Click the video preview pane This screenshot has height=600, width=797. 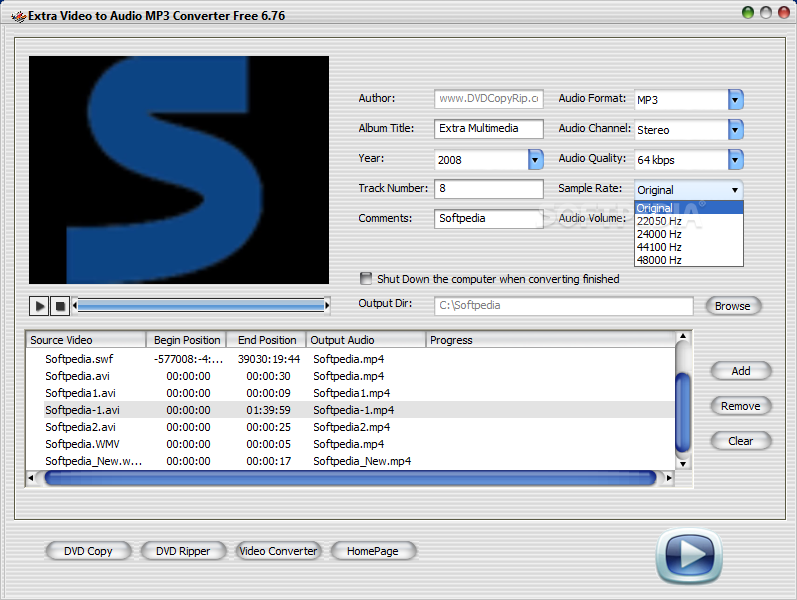pyautogui.click(x=179, y=170)
